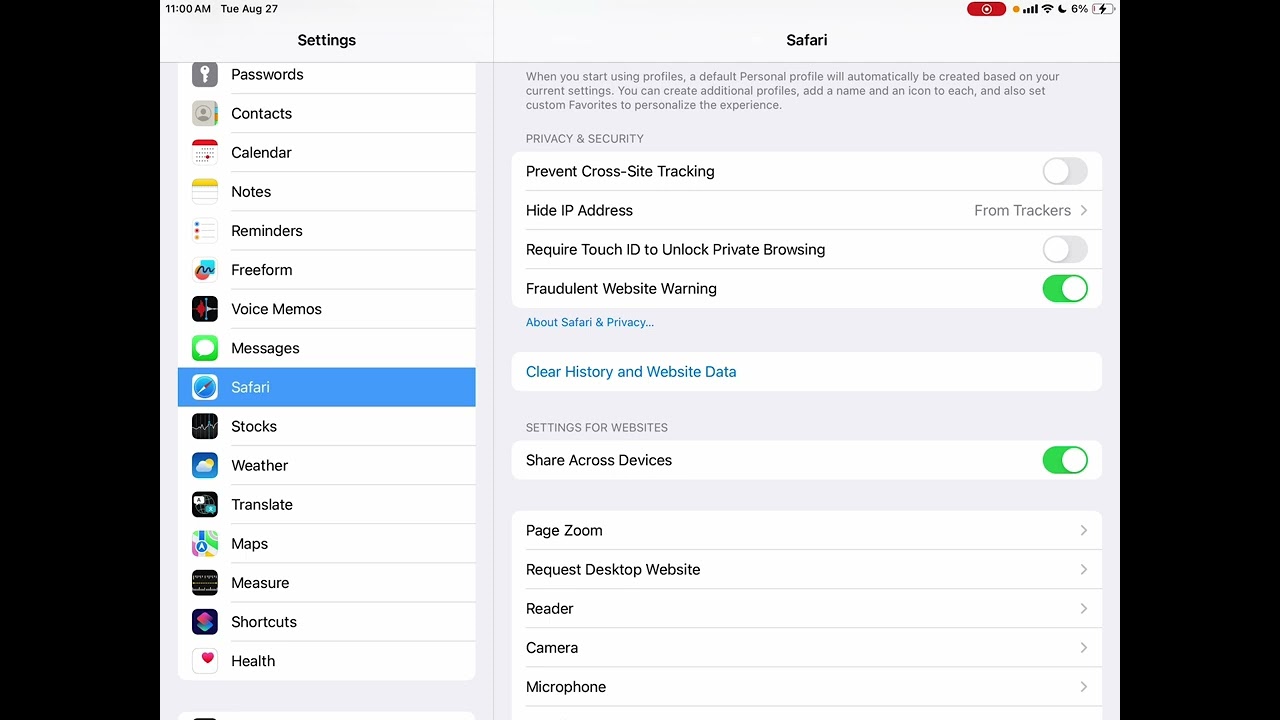This screenshot has width=1280, height=720.
Task: Tap the Translate app icon
Action: [x=205, y=504]
